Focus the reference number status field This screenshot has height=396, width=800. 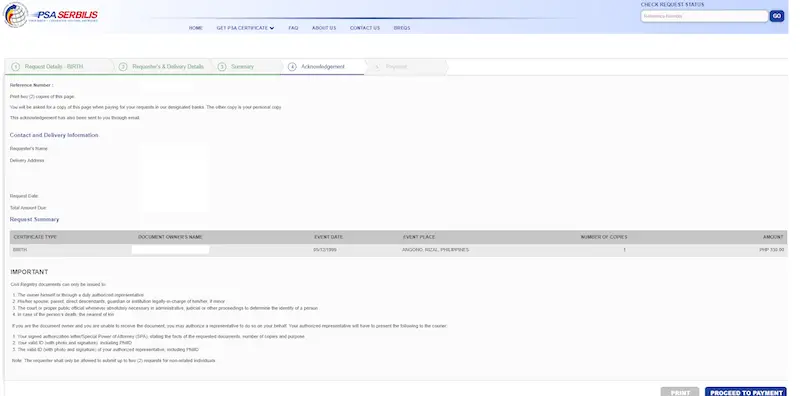pos(704,16)
